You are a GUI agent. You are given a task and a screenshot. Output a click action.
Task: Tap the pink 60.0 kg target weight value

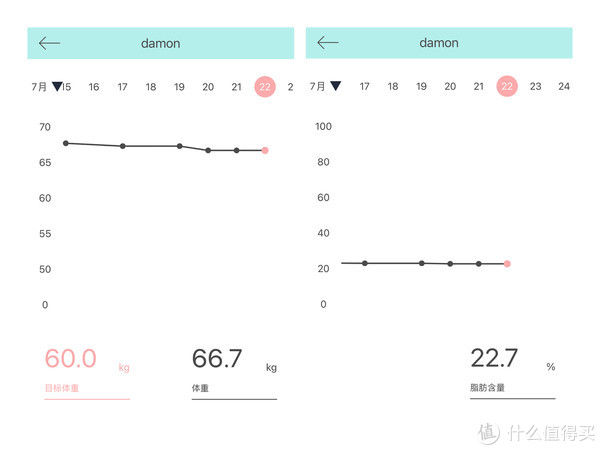pos(71,359)
